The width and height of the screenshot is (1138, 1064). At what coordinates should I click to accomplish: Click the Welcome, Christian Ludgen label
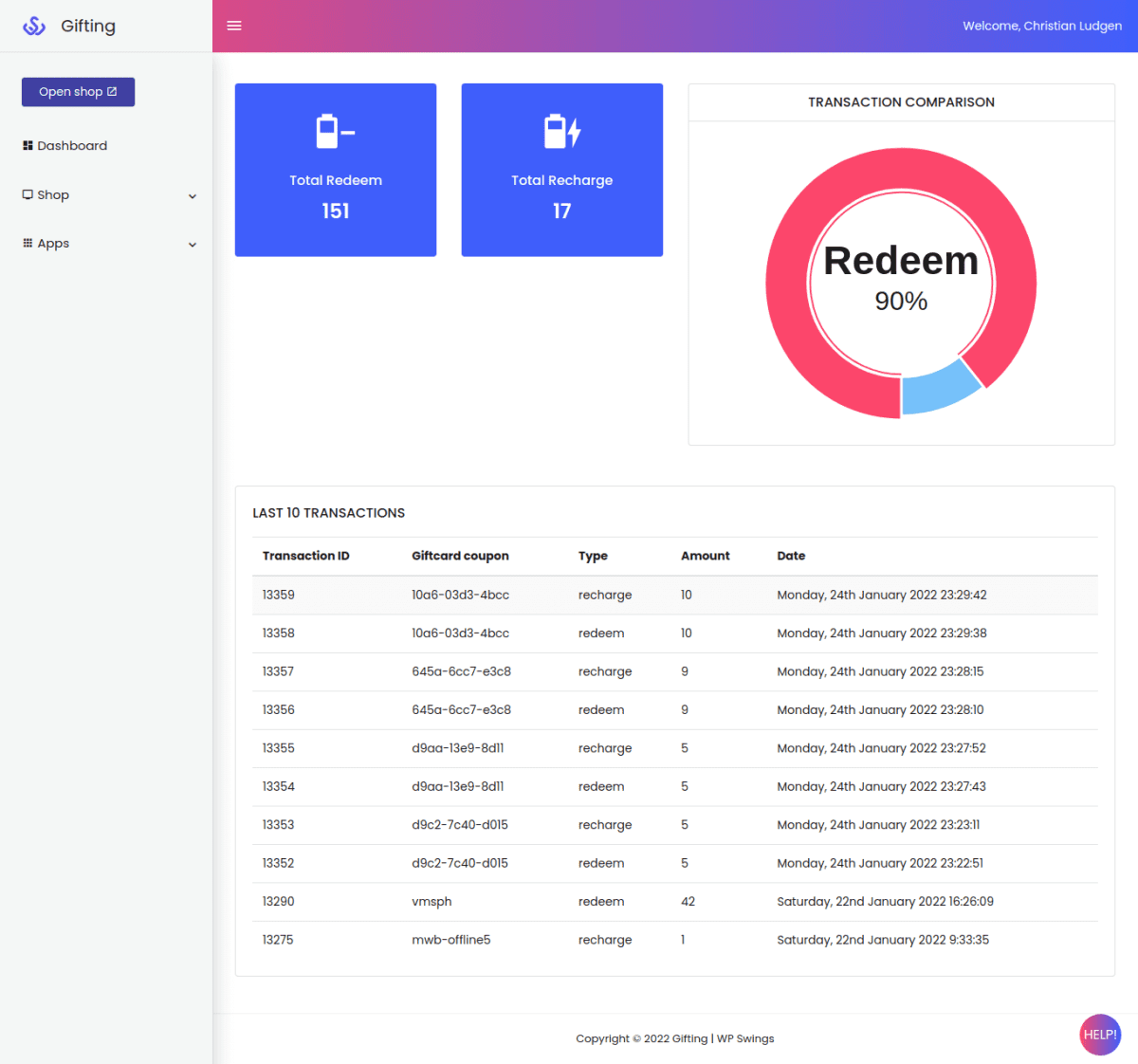1042,26
